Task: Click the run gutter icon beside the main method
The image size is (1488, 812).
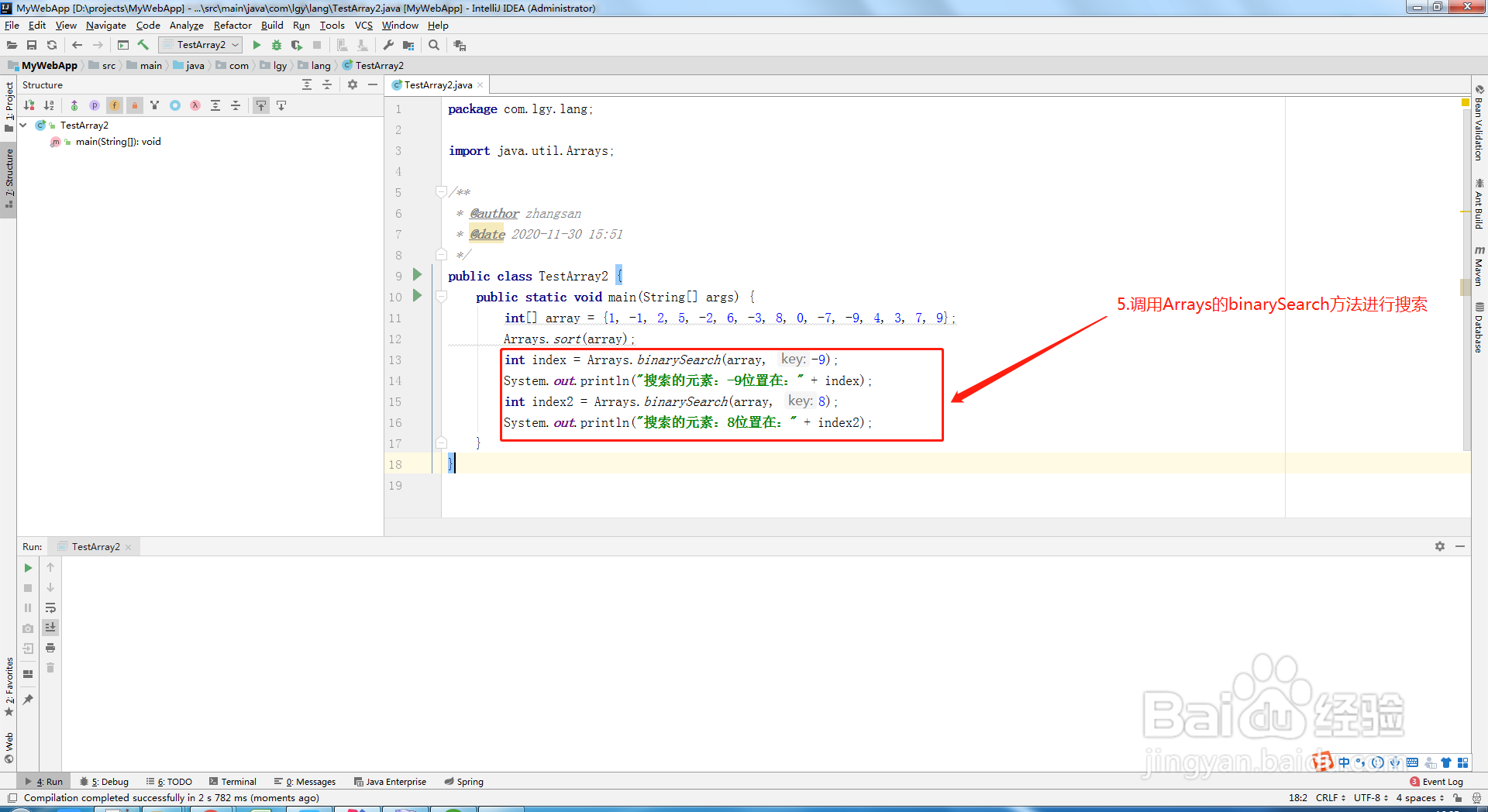Action: [x=417, y=296]
